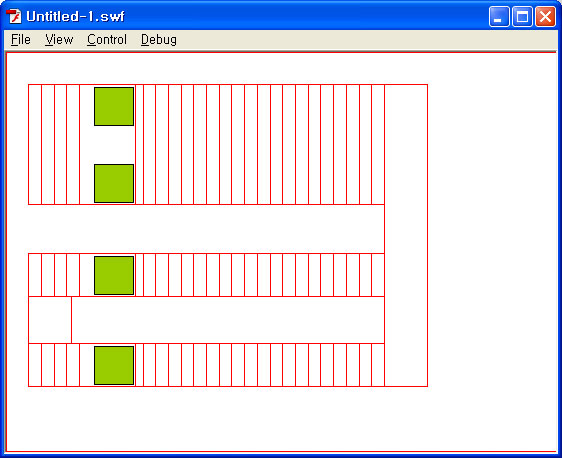Minimize the Untitled-1.swf window
Image resolution: width=562 pixels, height=458 pixels.
[x=499, y=16]
